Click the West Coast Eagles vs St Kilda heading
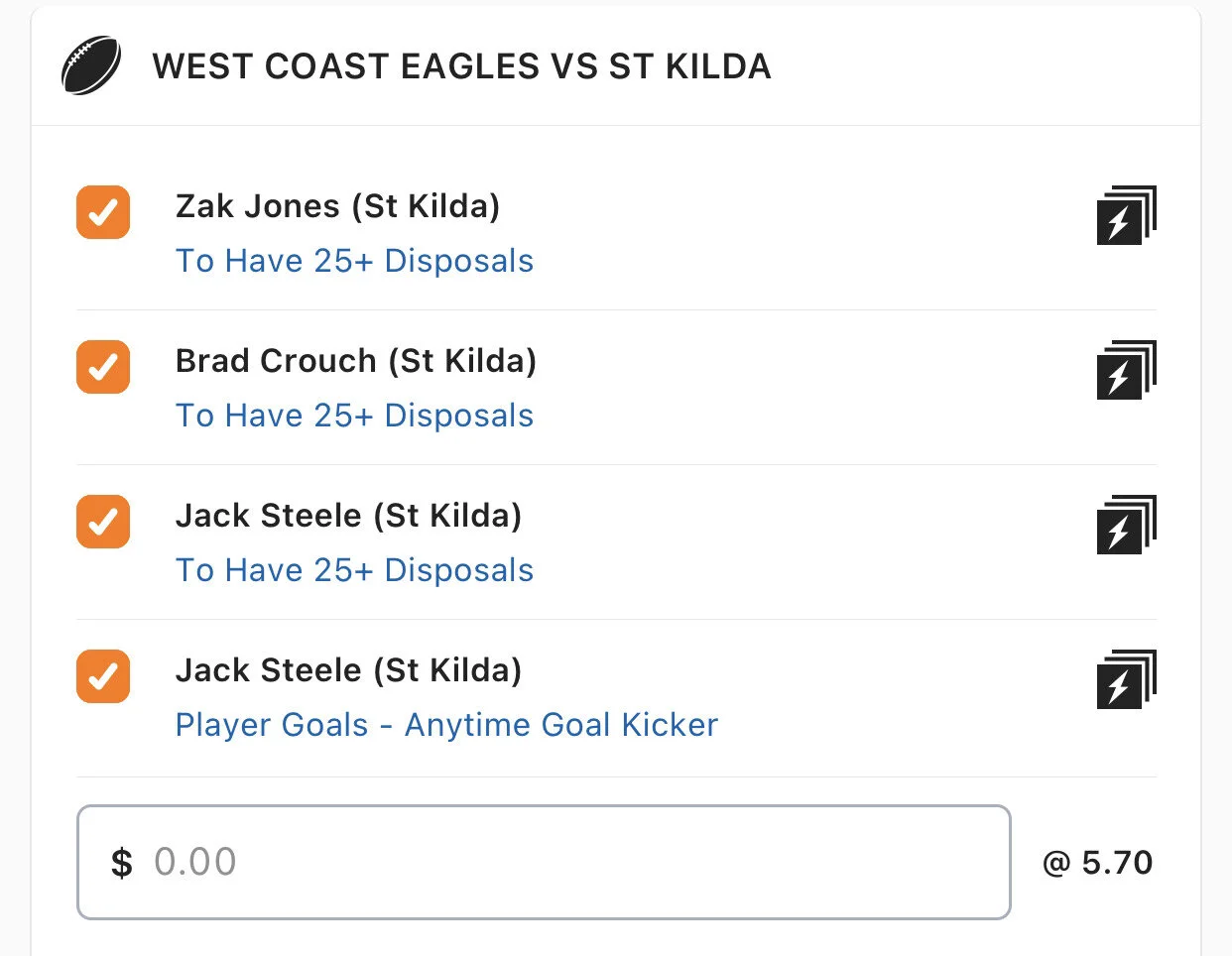The image size is (1232, 956). pos(461,66)
